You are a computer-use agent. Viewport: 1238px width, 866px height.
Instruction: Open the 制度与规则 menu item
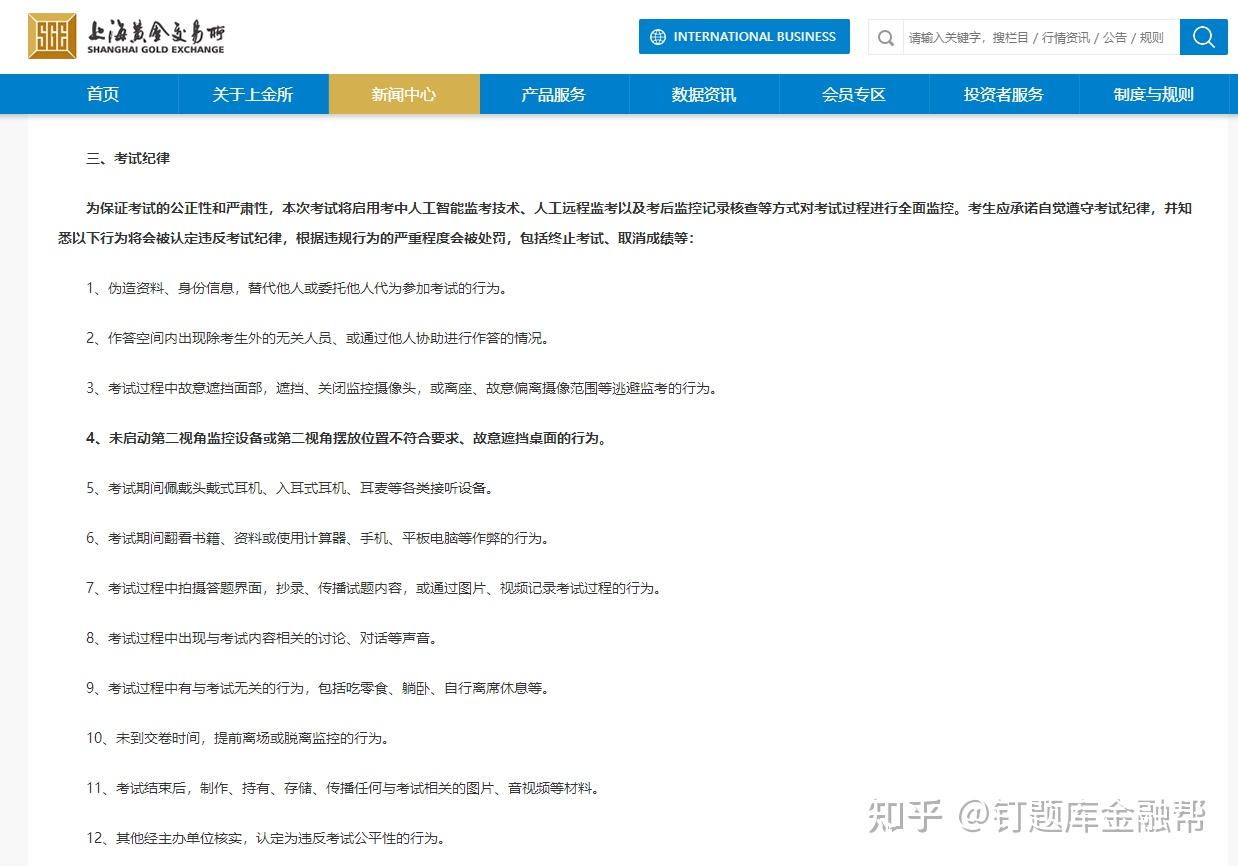(x=1154, y=93)
